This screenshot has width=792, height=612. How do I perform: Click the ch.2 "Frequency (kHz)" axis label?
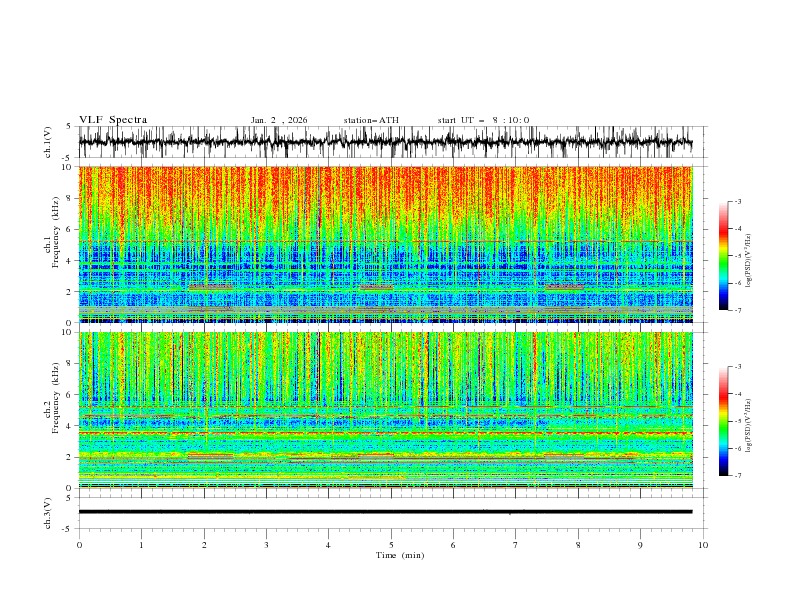(x=56, y=397)
